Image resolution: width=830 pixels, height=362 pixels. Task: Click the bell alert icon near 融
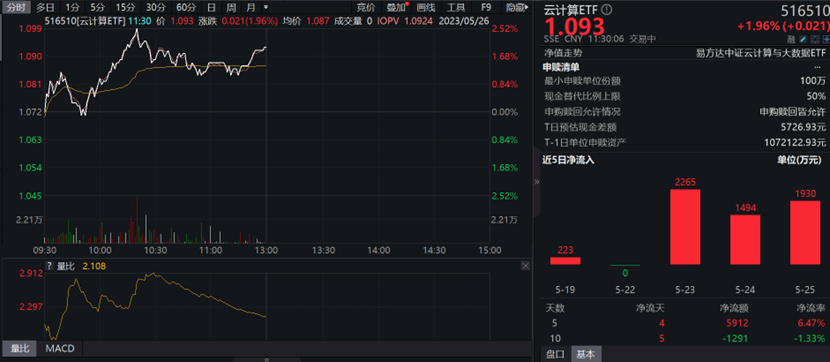[814, 39]
